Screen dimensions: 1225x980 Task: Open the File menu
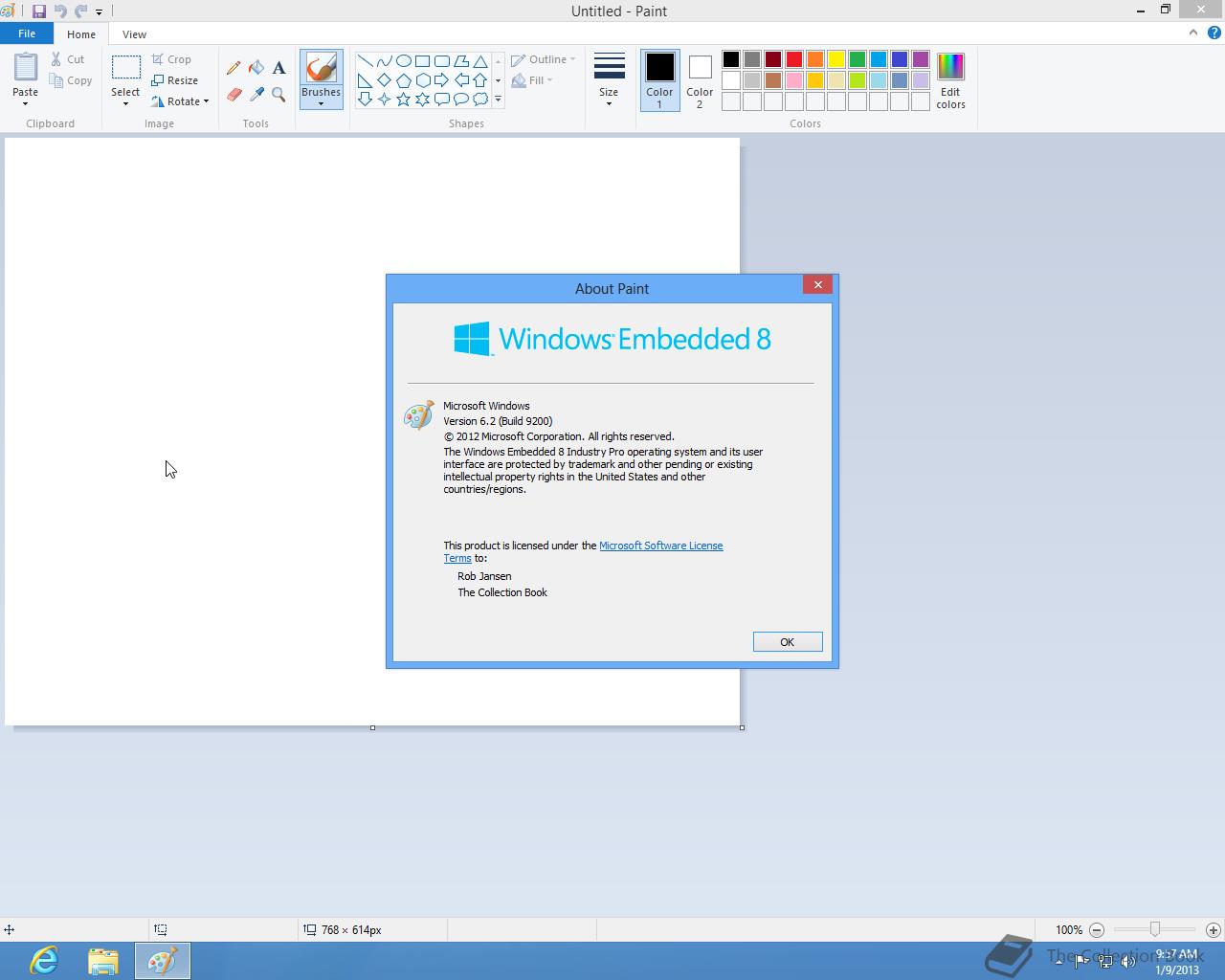(27, 33)
